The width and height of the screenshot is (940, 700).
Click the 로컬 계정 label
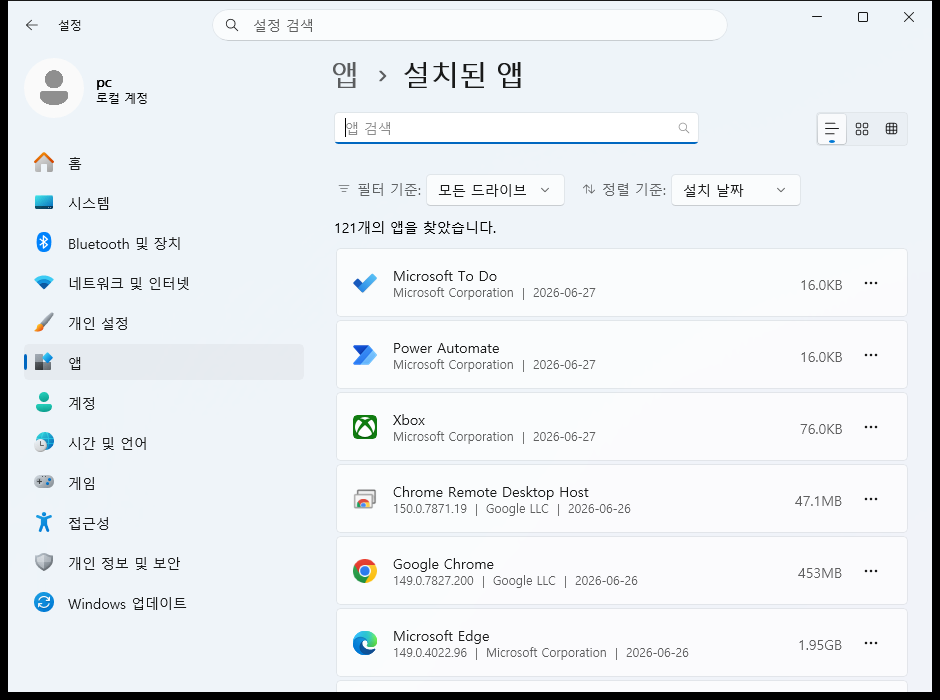(122, 98)
